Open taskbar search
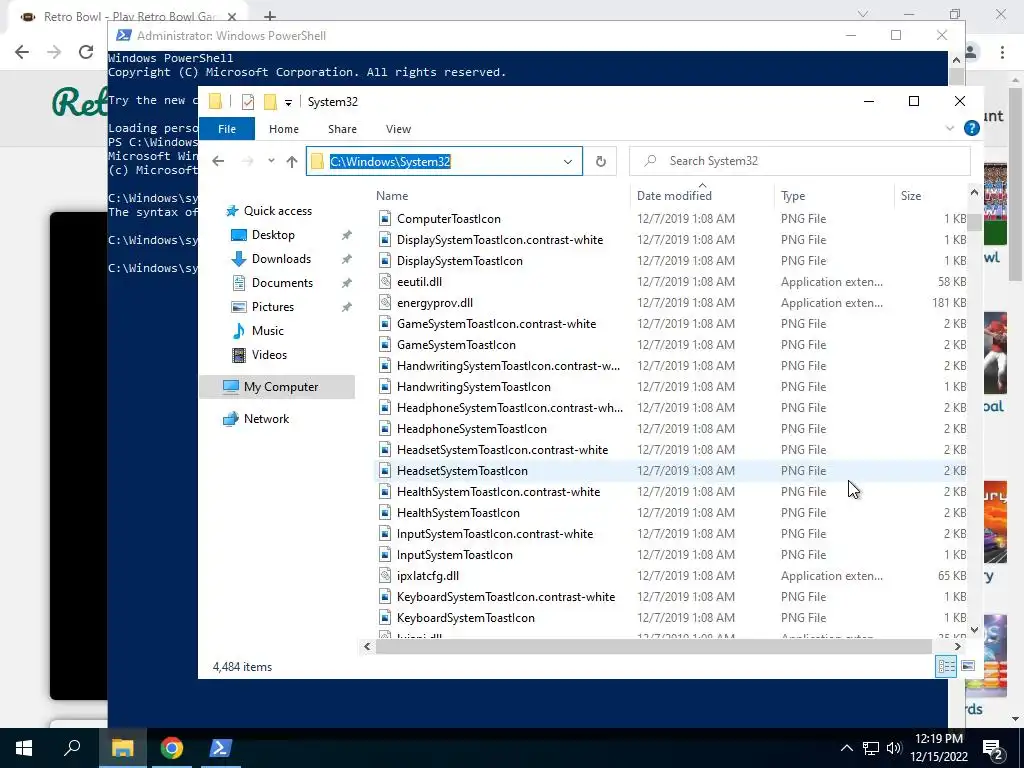The image size is (1024, 768). pos(72,748)
